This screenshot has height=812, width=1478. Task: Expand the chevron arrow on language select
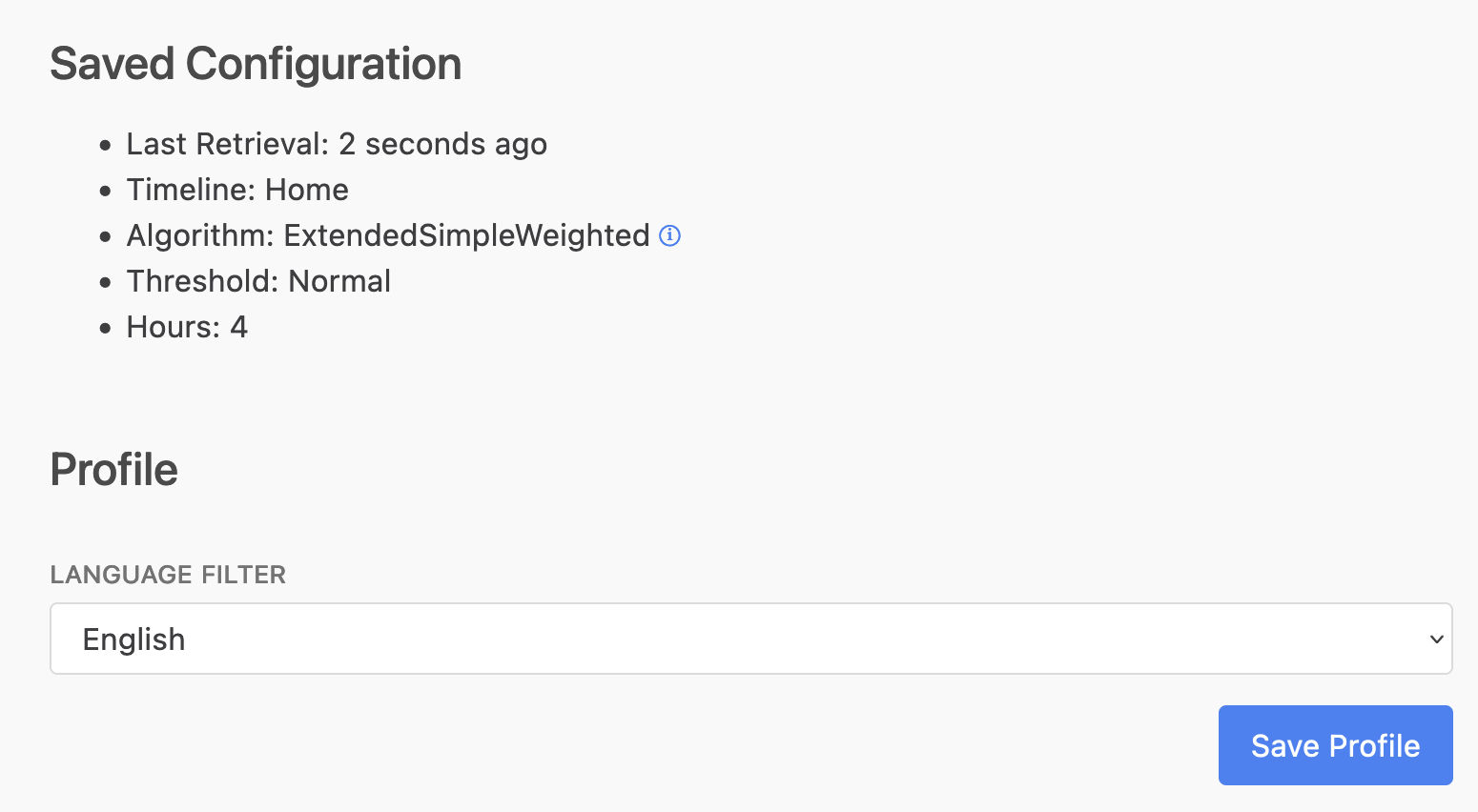coord(1436,639)
